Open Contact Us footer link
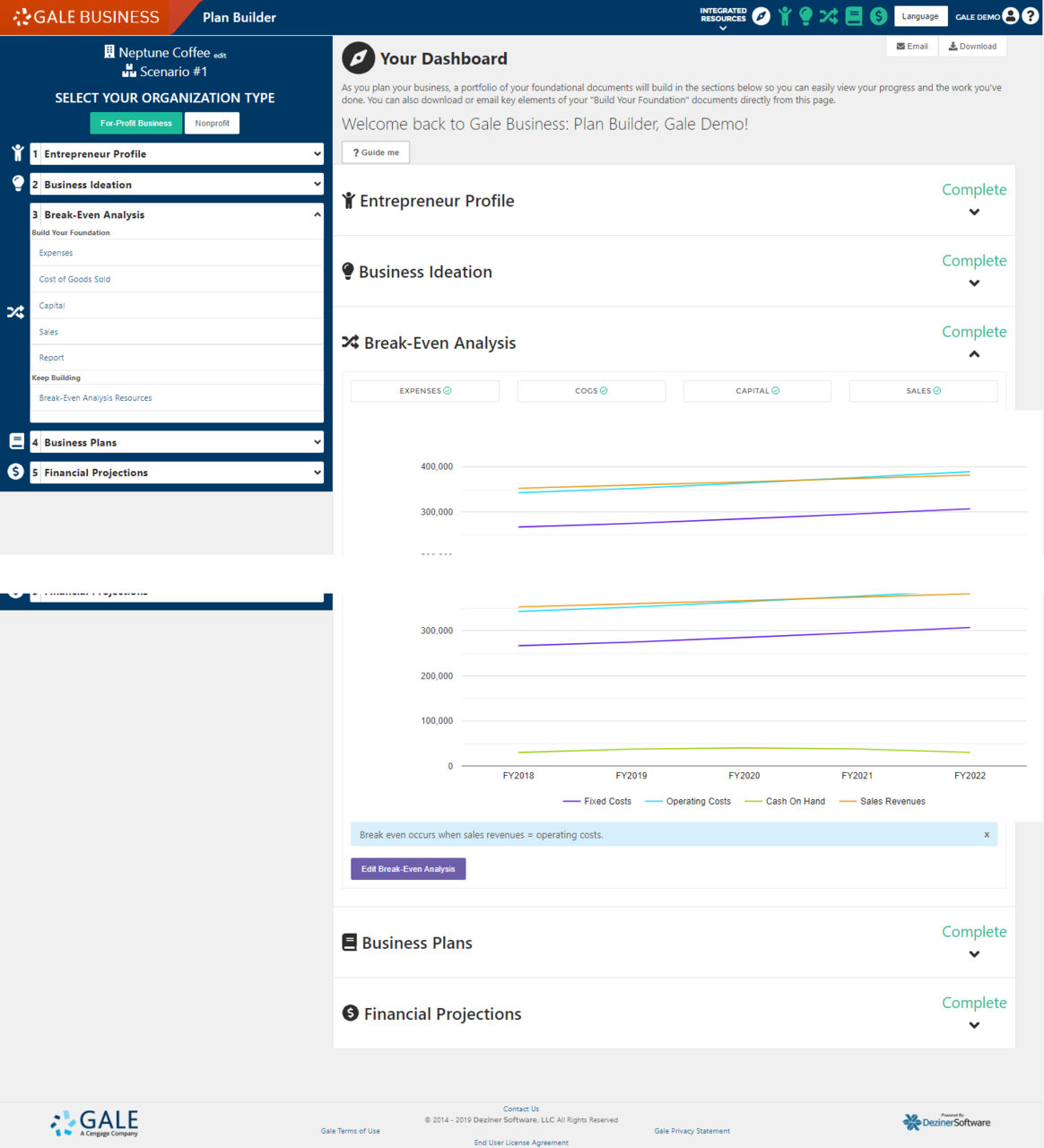 (x=521, y=1109)
